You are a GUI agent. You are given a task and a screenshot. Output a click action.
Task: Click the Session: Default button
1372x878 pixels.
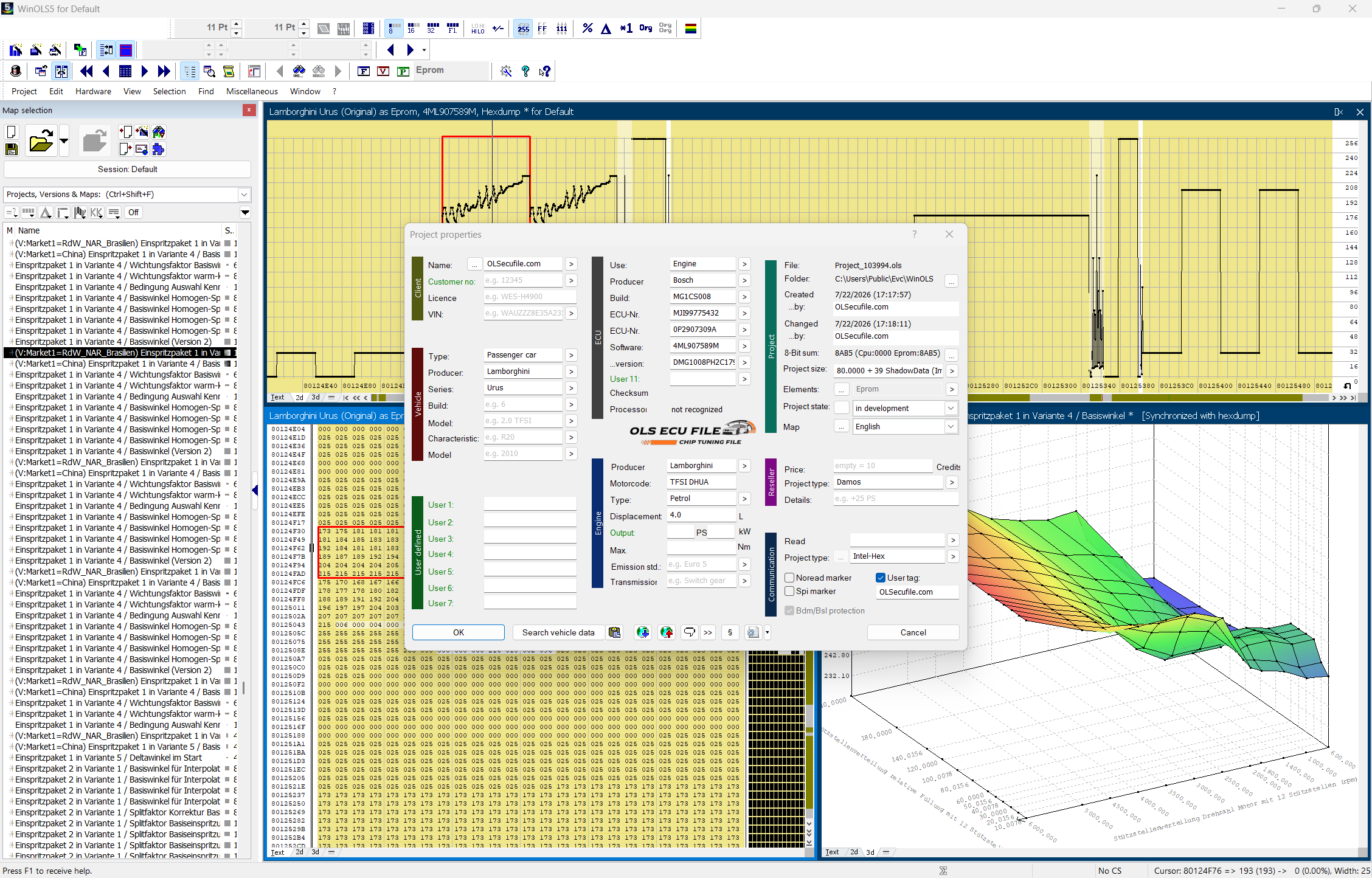click(127, 169)
